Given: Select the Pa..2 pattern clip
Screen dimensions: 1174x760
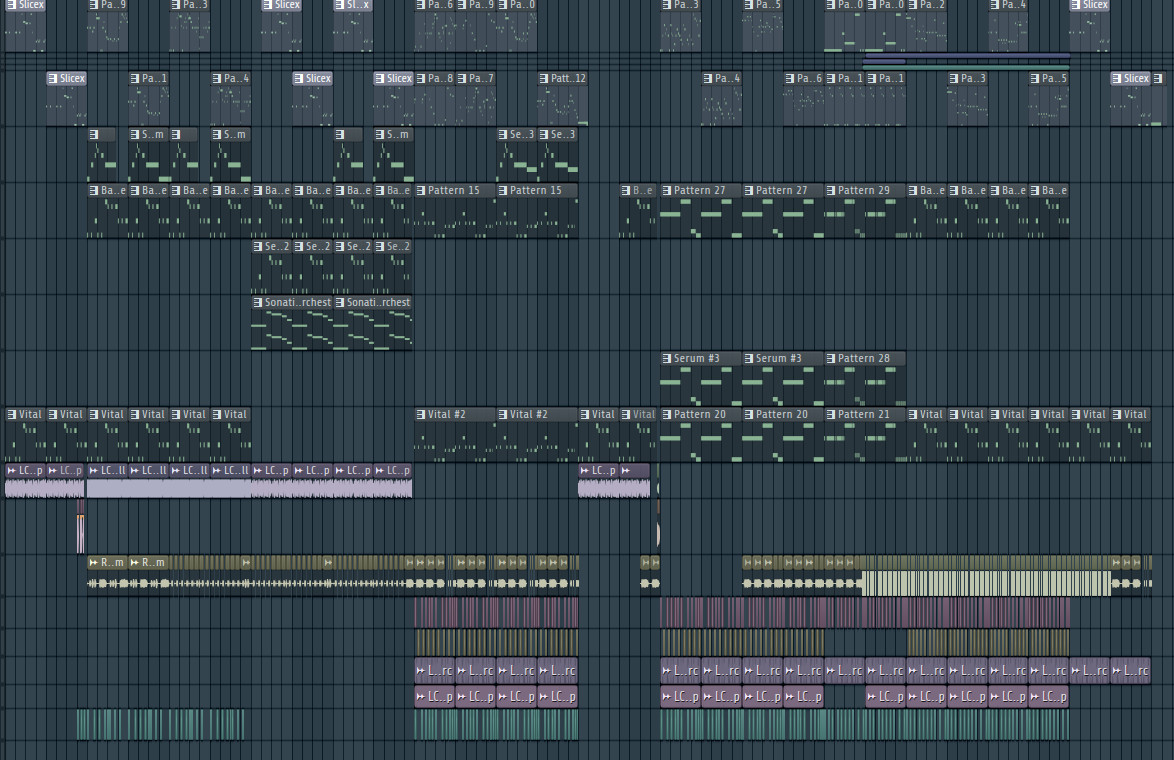Looking at the screenshot, I should (x=926, y=25).
